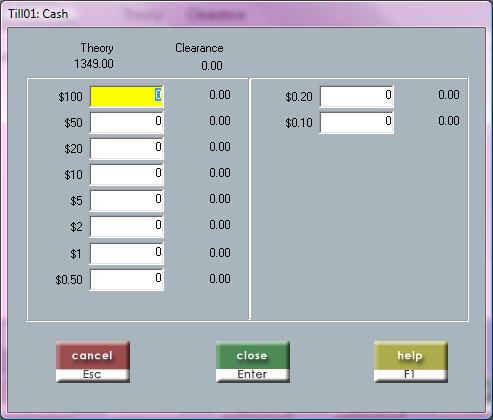This screenshot has width=493, height=420.
Task: Focus the $1 count input field
Action: coord(127,253)
